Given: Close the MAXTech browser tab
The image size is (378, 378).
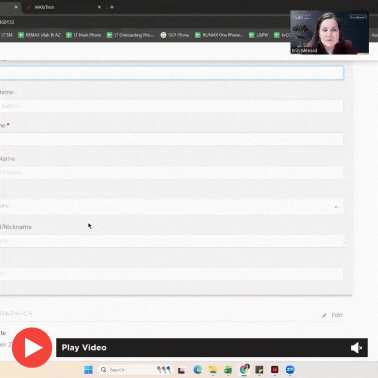Looking at the screenshot, I should tap(99, 7).
